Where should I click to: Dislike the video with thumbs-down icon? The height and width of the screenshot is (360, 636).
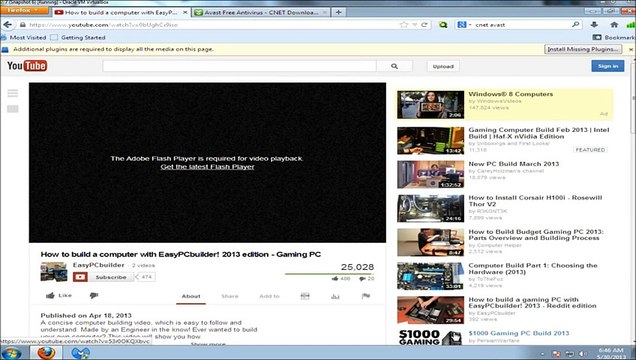(x=94, y=296)
